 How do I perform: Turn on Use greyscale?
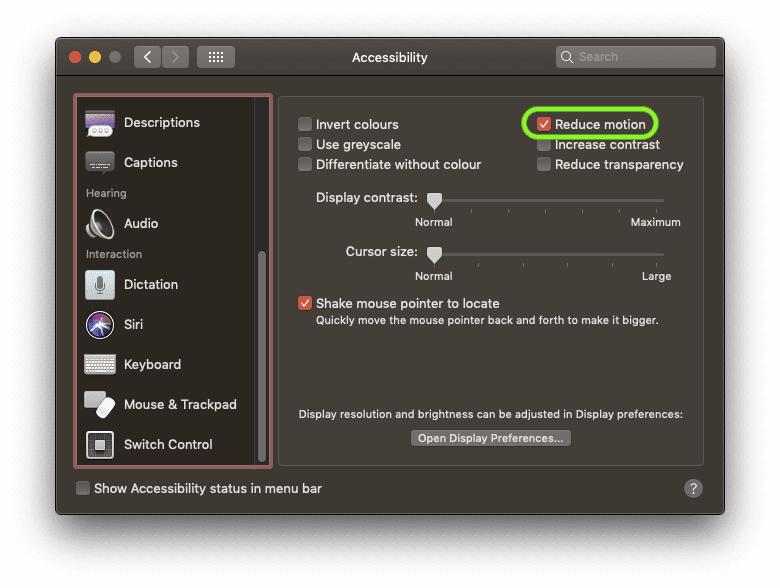point(305,144)
